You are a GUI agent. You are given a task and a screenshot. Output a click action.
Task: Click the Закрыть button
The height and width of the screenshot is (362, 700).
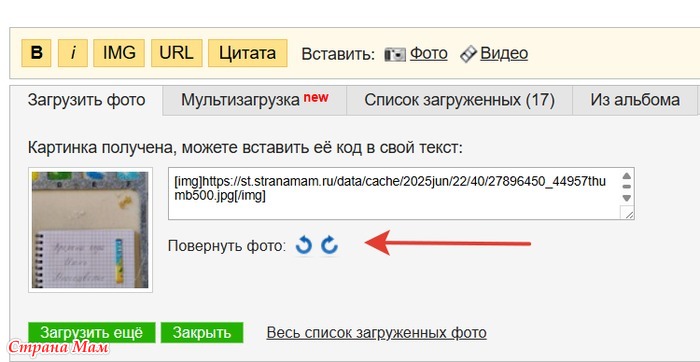(202, 333)
